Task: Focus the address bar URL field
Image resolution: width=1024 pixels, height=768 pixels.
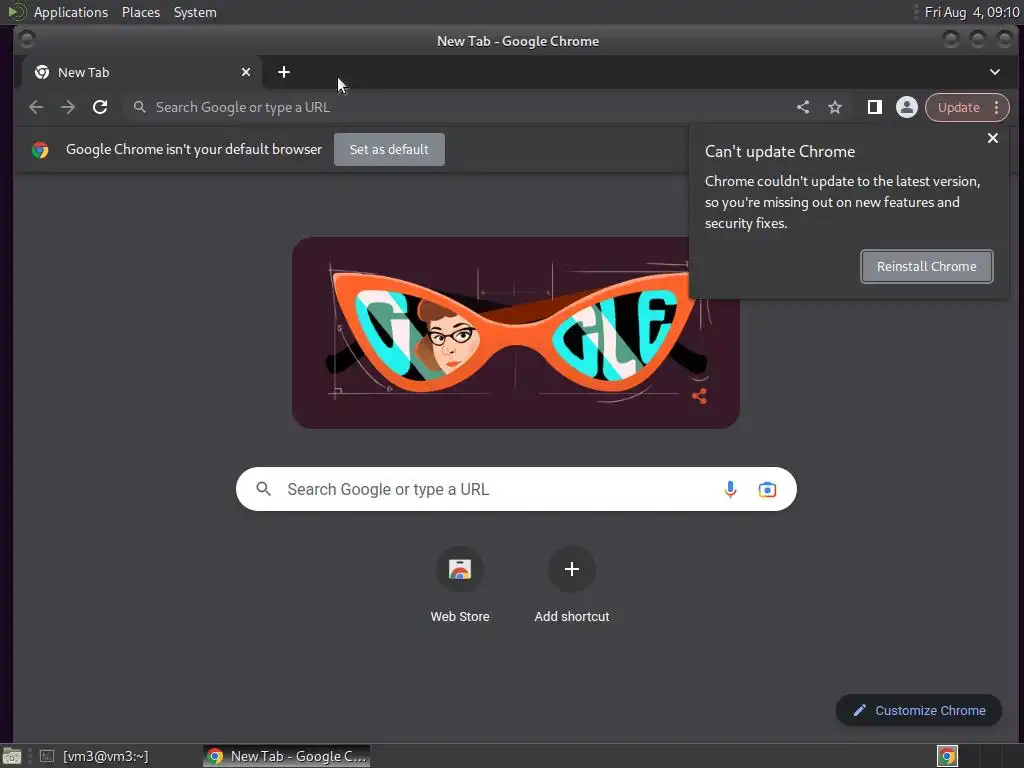Action: (x=457, y=107)
